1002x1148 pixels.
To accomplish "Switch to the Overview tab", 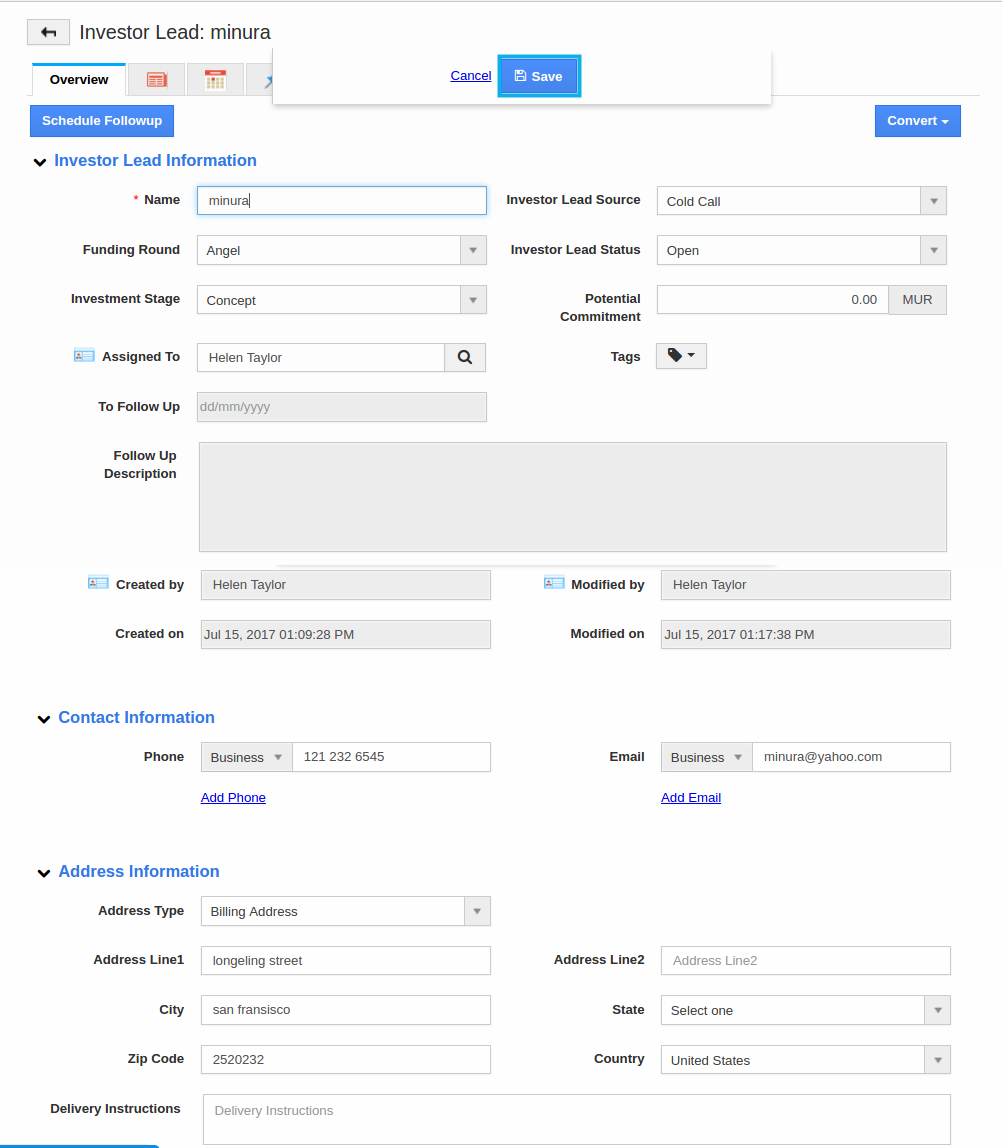I will pyautogui.click(x=79, y=80).
